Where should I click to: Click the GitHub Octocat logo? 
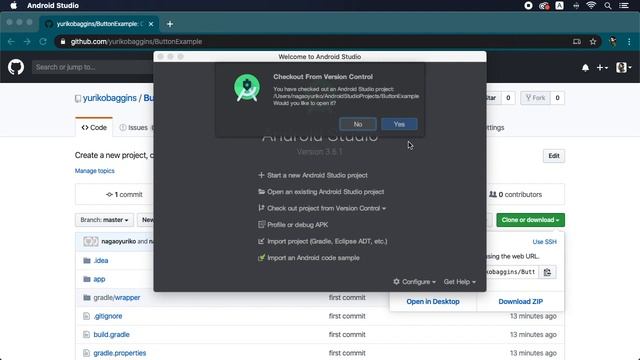point(16,67)
